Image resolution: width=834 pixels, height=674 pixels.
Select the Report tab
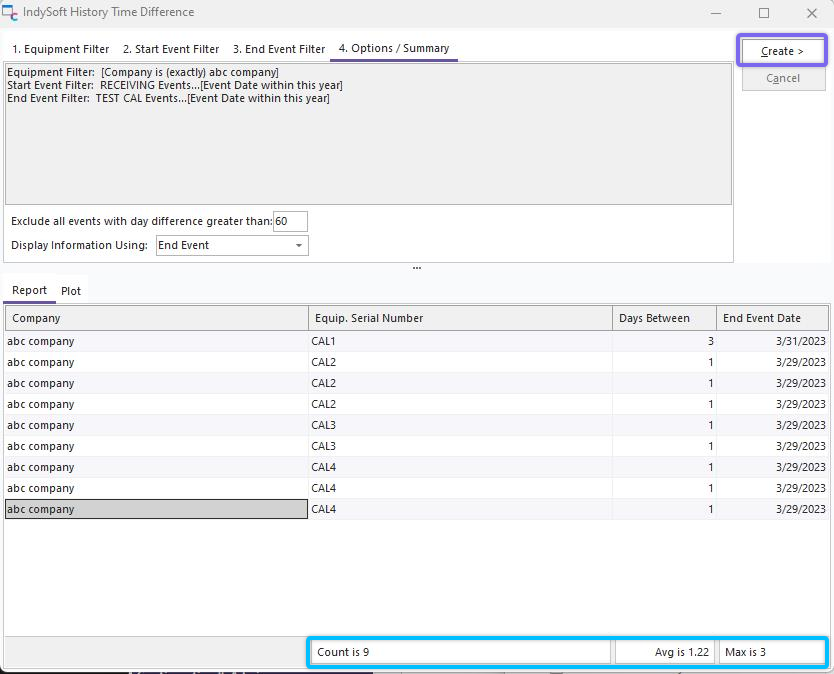[x=29, y=291]
